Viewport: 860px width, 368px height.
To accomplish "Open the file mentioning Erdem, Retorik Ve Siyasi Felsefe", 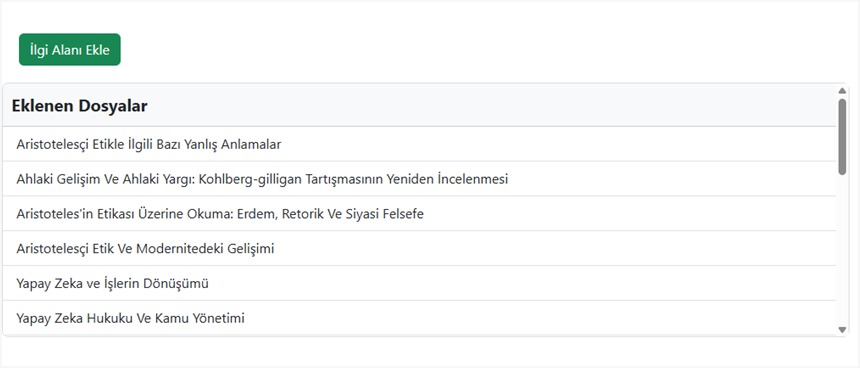I will coord(420,214).
